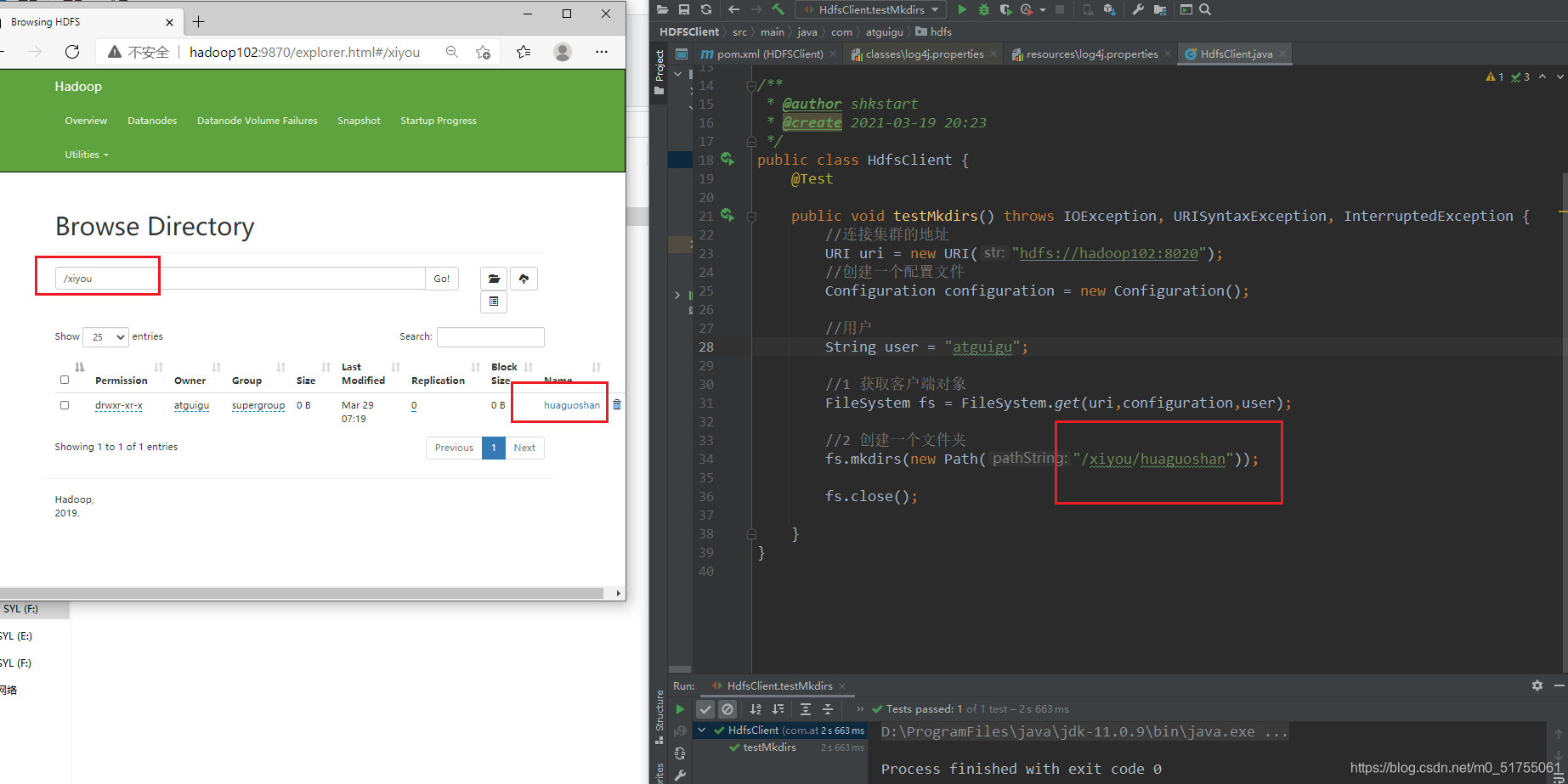The width and height of the screenshot is (1568, 784).
Task: Open Project Structure folder icon in toolbar
Action: (1160, 9)
